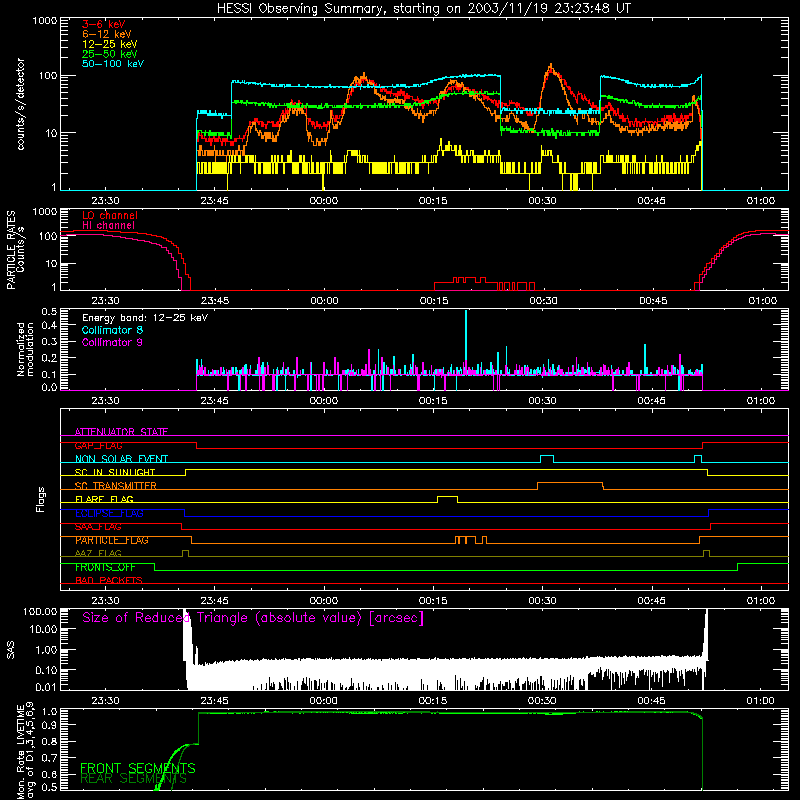Click the ECLIPSE_FLAG label
Viewport: 800px width, 800px height.
coord(109,513)
